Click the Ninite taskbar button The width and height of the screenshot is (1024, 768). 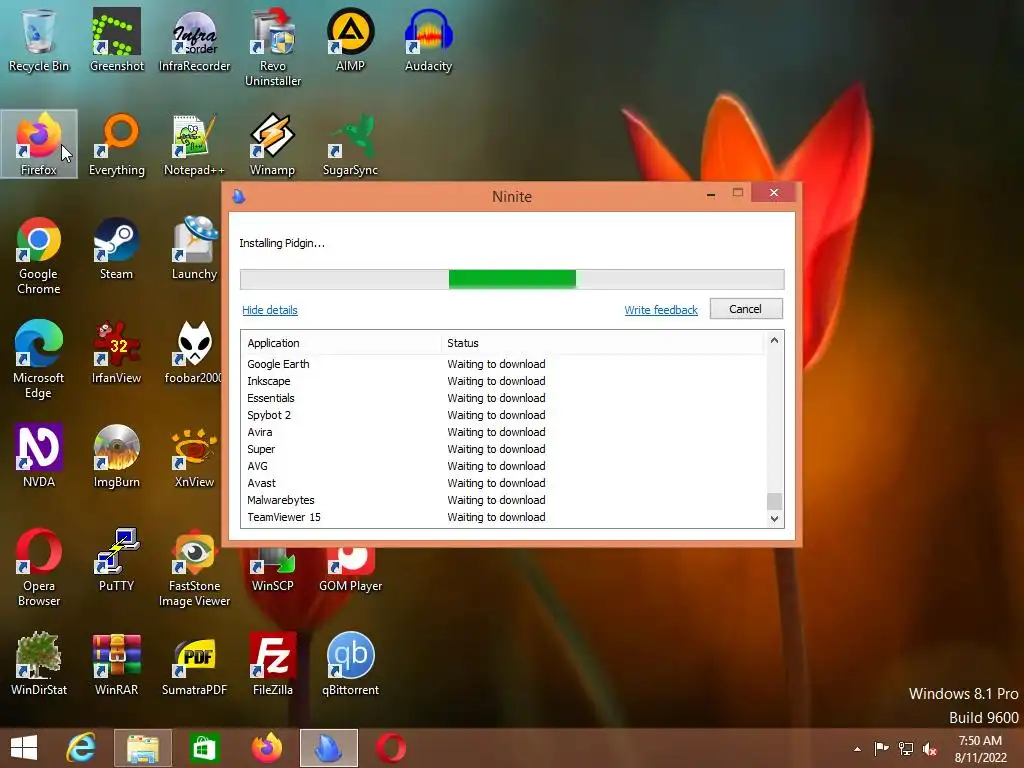(328, 748)
